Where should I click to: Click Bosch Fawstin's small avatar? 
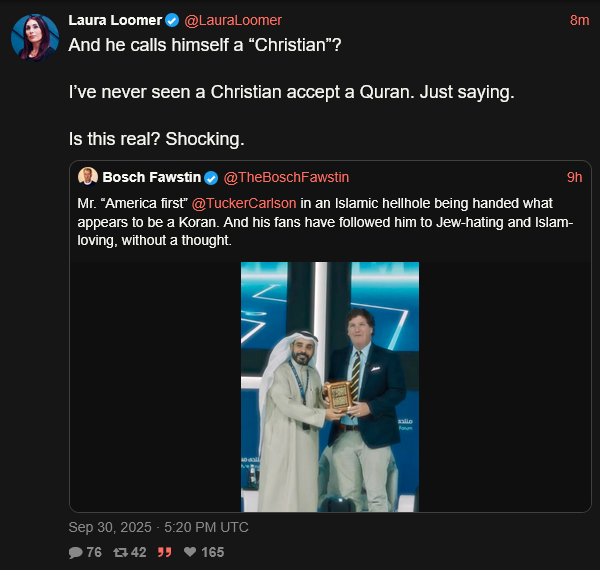pyautogui.click(x=87, y=177)
